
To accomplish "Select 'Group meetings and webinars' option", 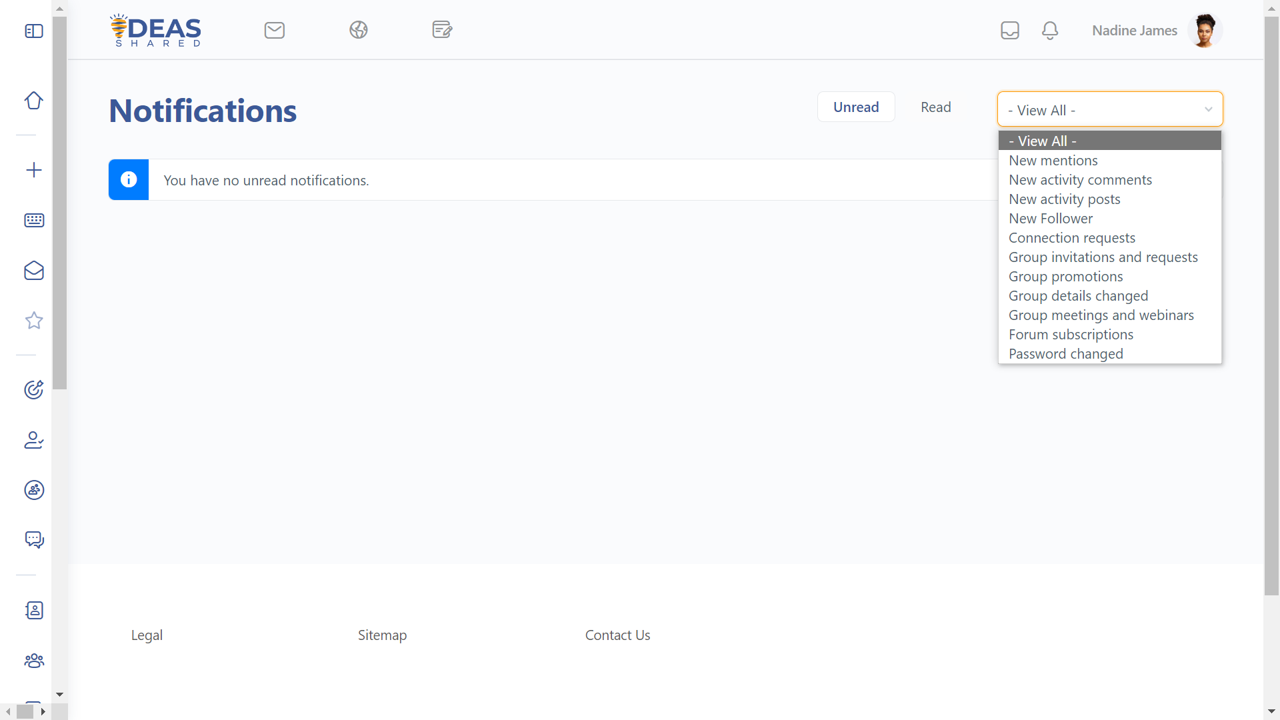I will point(1110,315).
